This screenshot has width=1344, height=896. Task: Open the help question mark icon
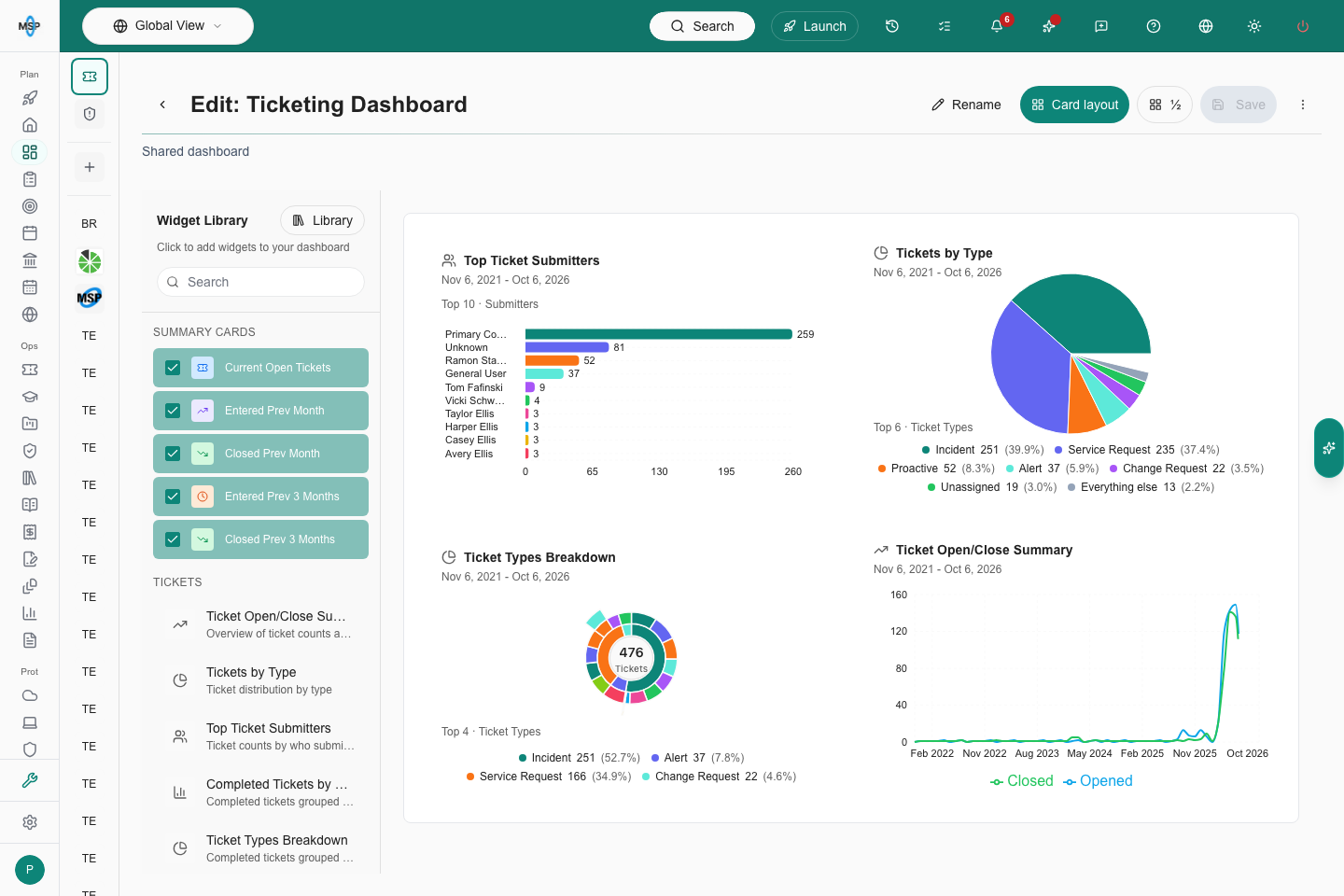pos(1154,26)
